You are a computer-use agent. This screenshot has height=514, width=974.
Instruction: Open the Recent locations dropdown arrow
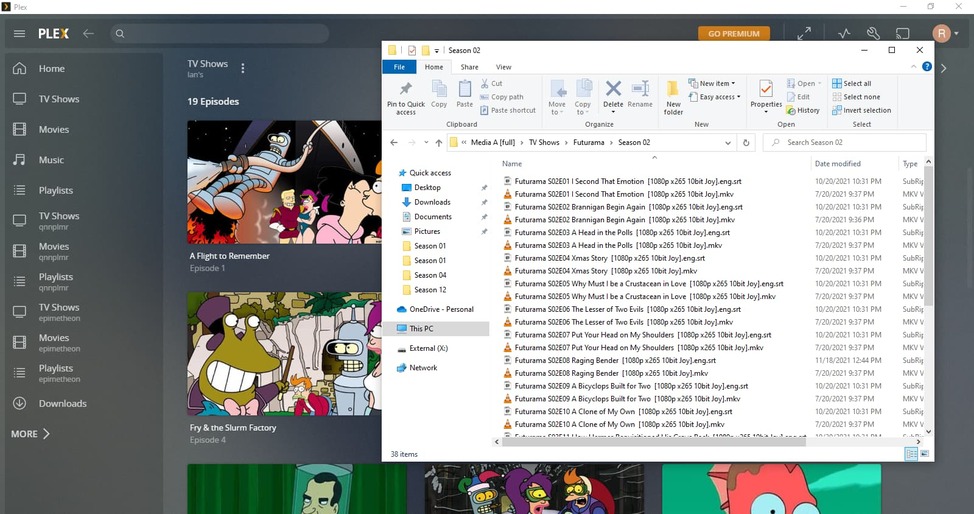click(426, 142)
